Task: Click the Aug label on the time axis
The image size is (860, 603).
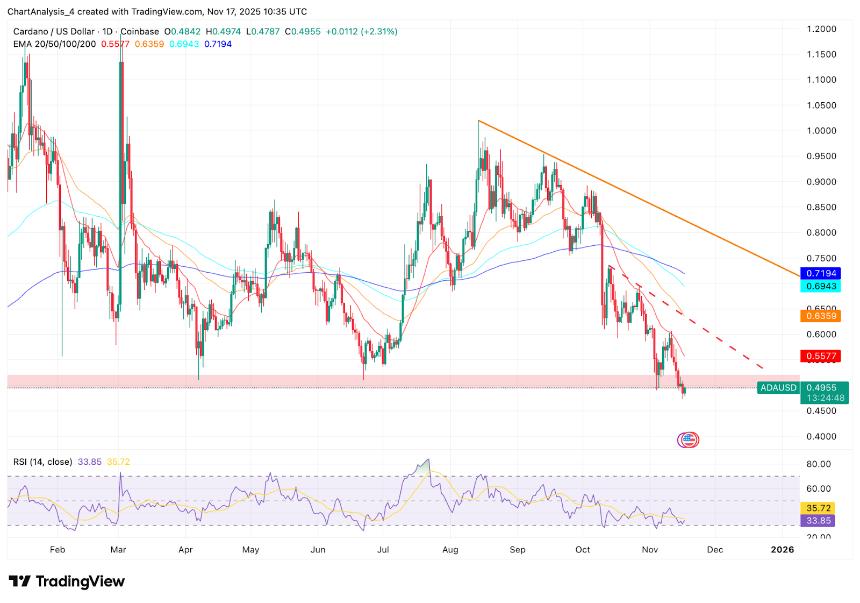Action: [x=449, y=549]
